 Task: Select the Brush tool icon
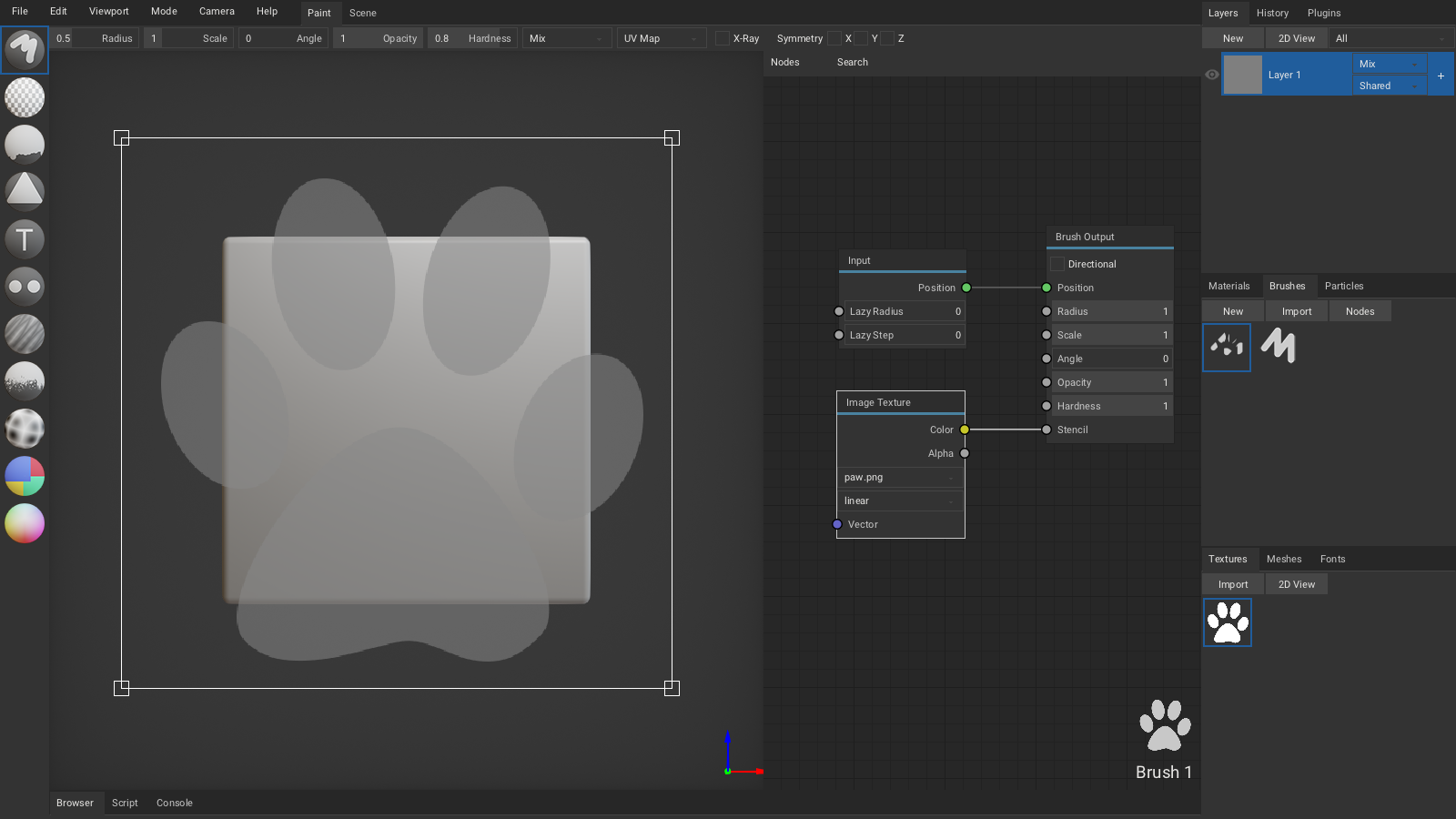25,49
